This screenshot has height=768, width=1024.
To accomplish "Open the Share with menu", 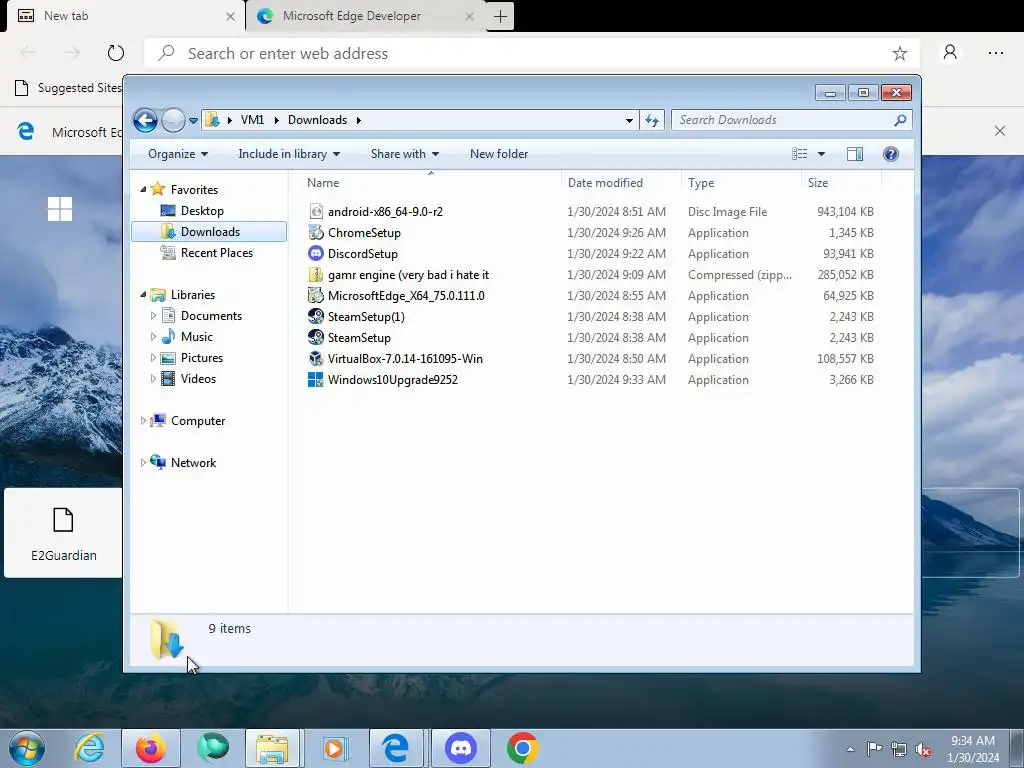I will coord(404,154).
